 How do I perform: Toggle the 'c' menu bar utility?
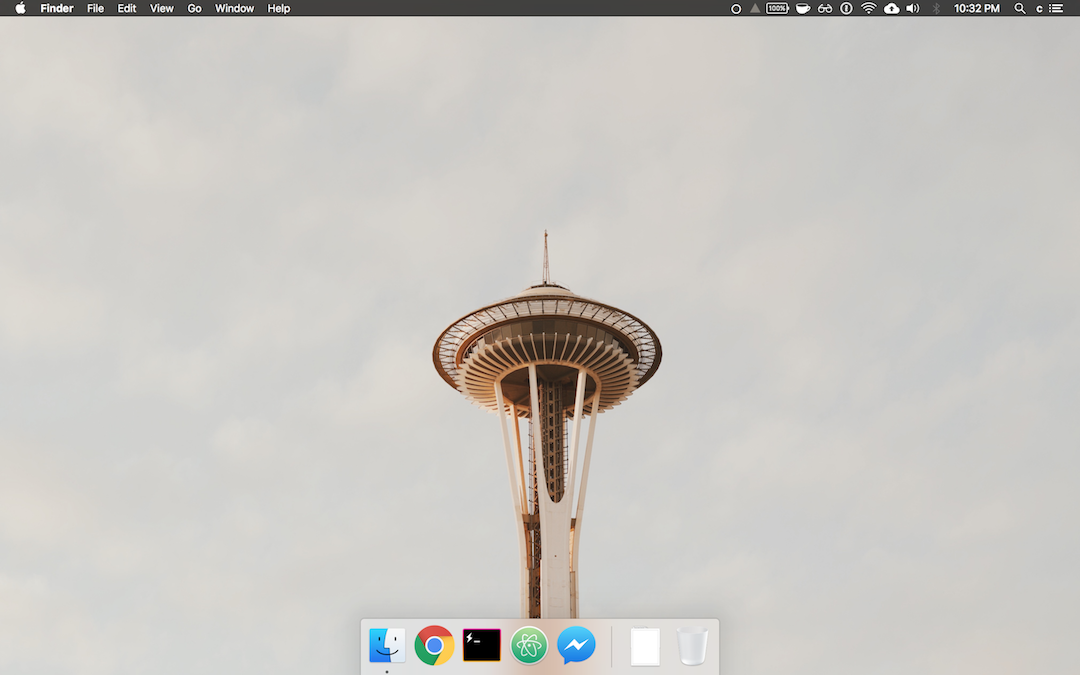click(x=1038, y=8)
